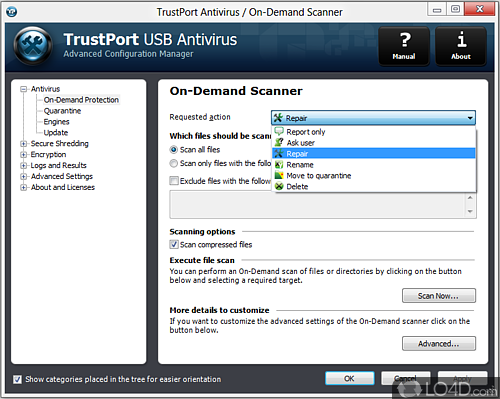Select Scan all files radio button
Viewport: 500px width, 399px height.
click(174, 150)
